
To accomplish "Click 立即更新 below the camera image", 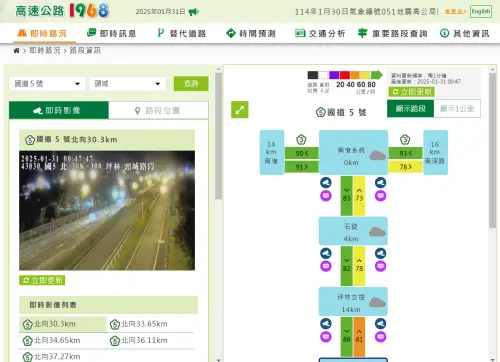I will pyautogui.click(x=42, y=280).
